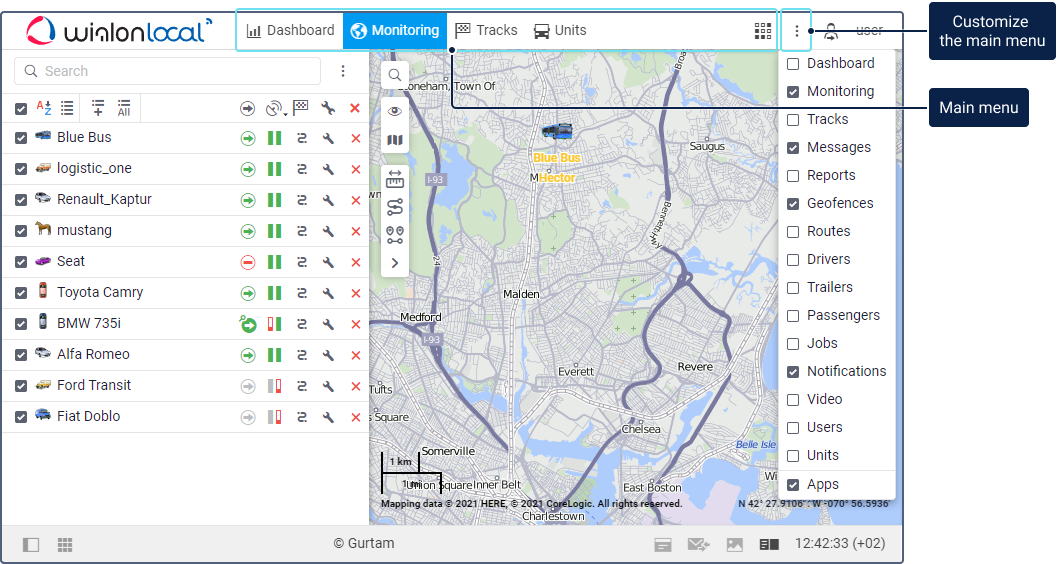The width and height of the screenshot is (1058, 564).
Task: Disable the Geofences checkbox in menu list
Action: tap(793, 204)
